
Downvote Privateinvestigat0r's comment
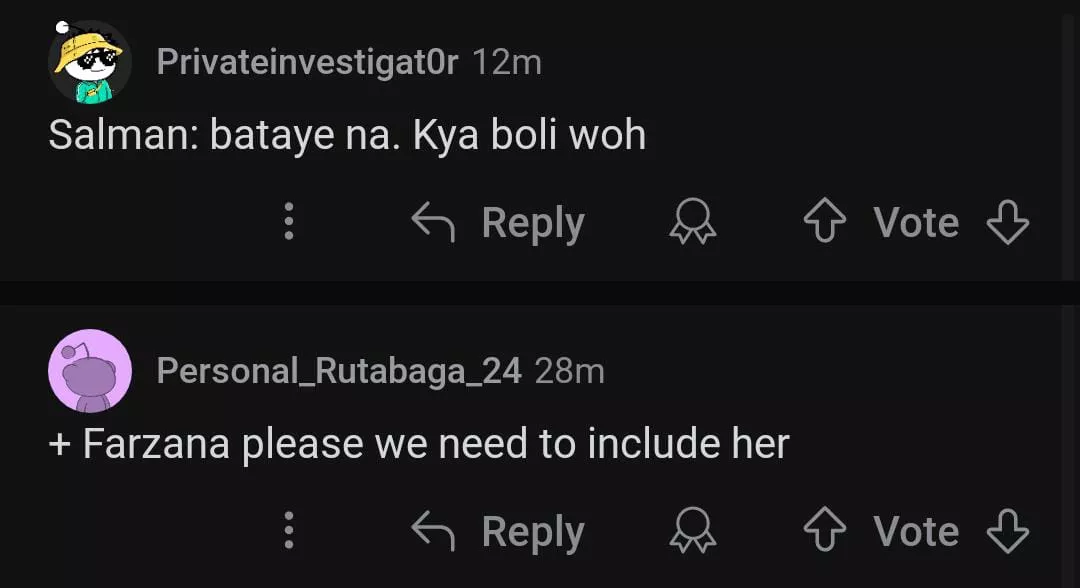[1007, 223]
